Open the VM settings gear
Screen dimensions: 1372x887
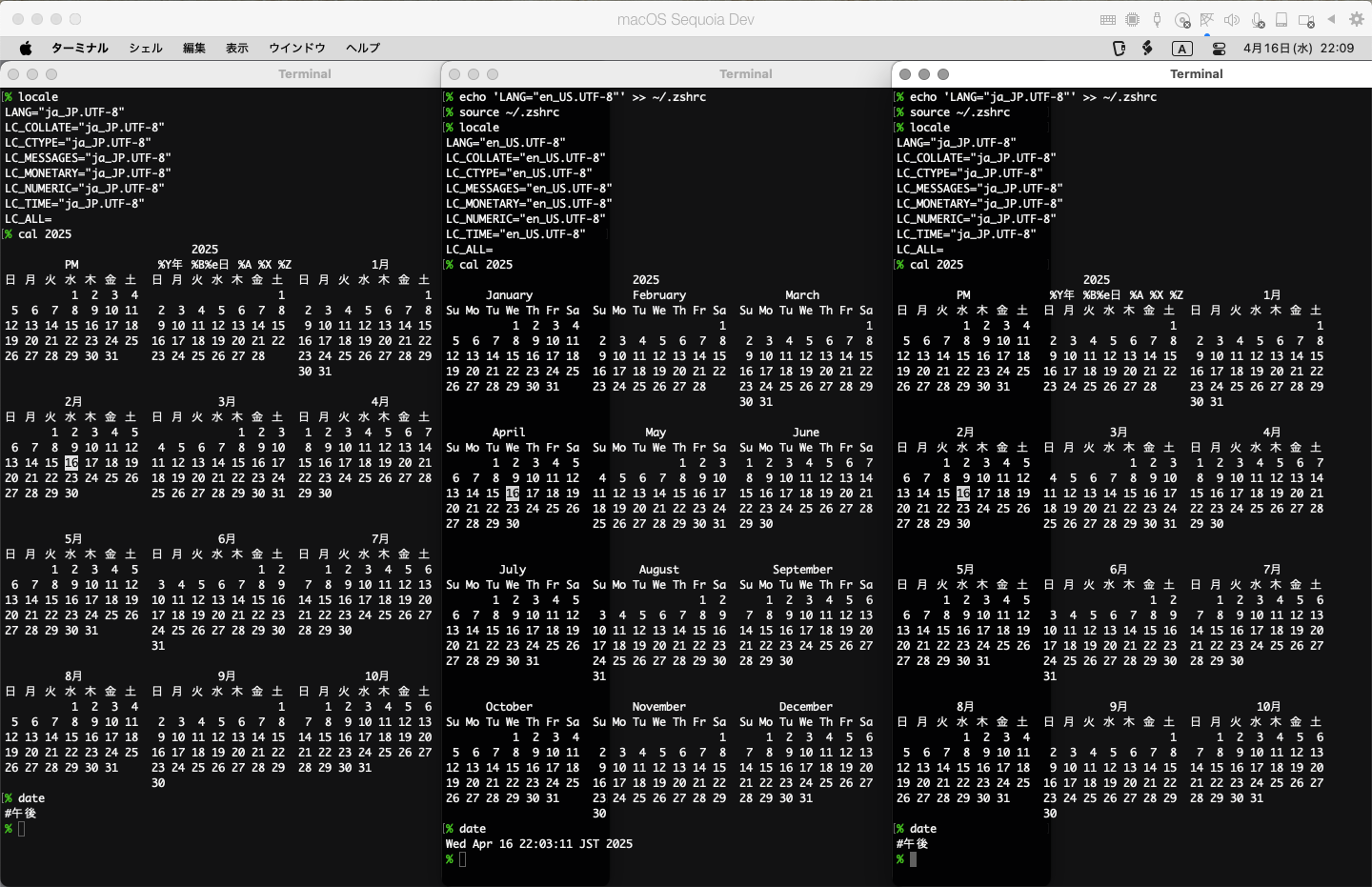(x=1357, y=20)
